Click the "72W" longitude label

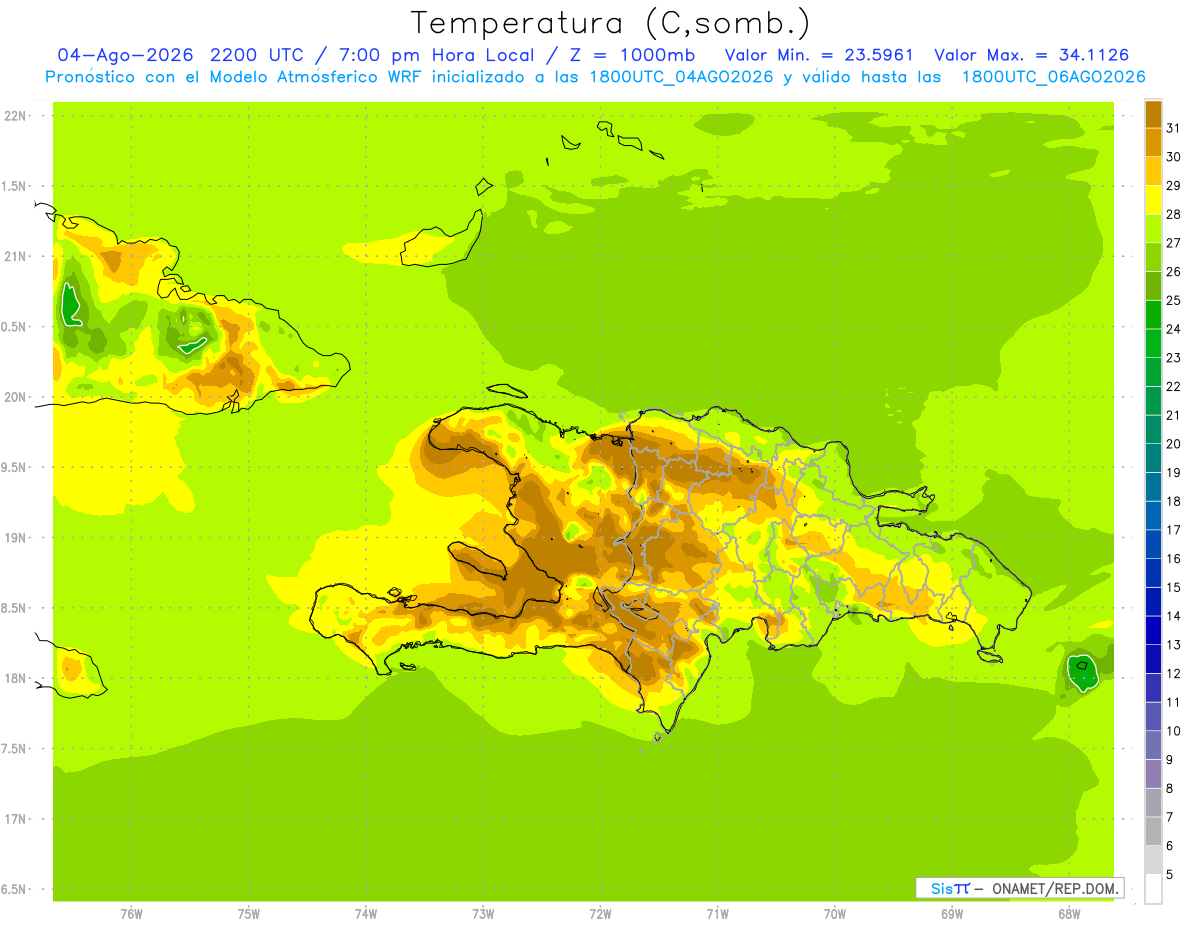coord(600,913)
